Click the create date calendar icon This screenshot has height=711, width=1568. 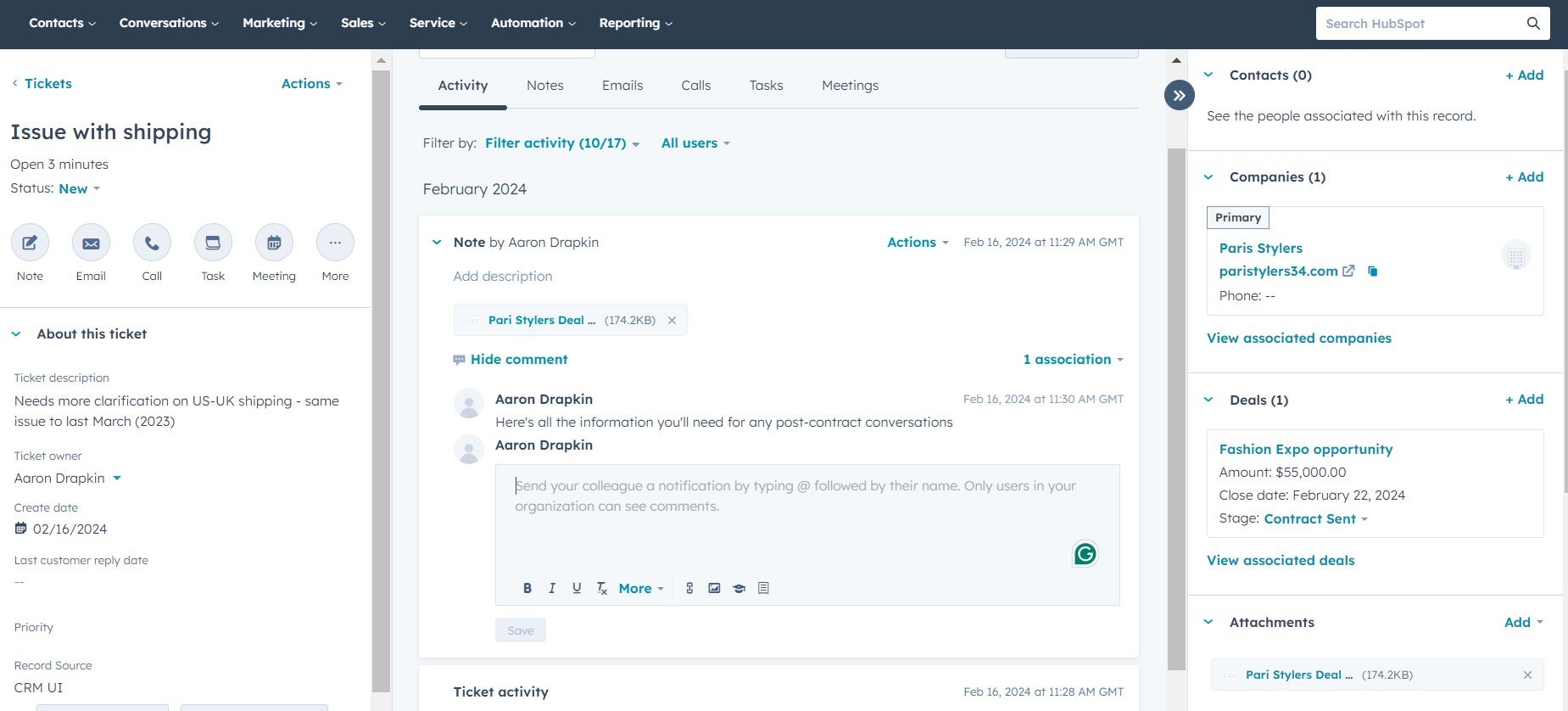(x=21, y=529)
